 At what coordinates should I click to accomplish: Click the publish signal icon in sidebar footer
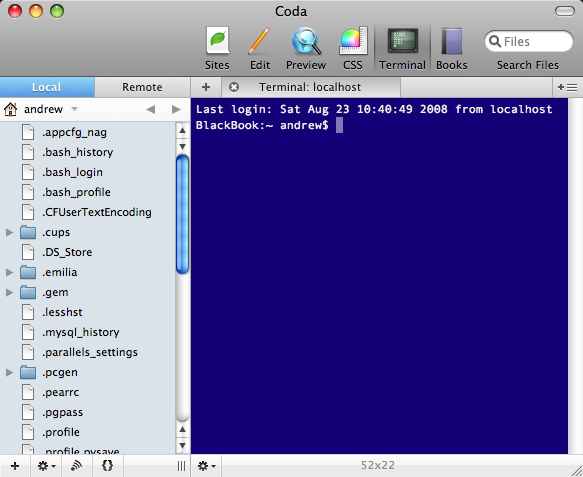coord(77,466)
